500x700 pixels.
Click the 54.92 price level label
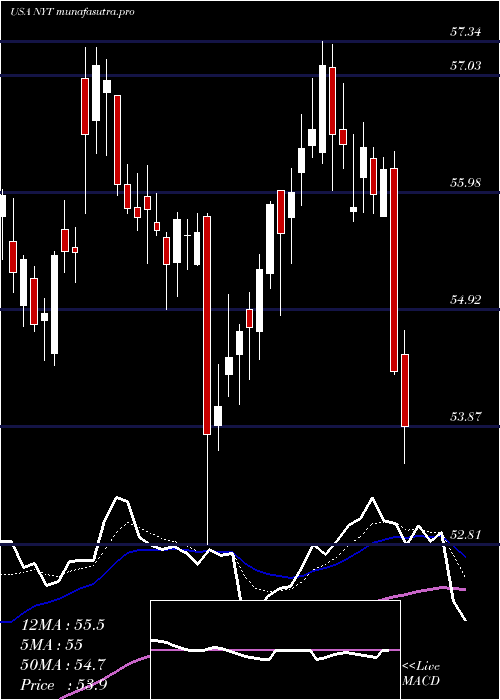466,300
